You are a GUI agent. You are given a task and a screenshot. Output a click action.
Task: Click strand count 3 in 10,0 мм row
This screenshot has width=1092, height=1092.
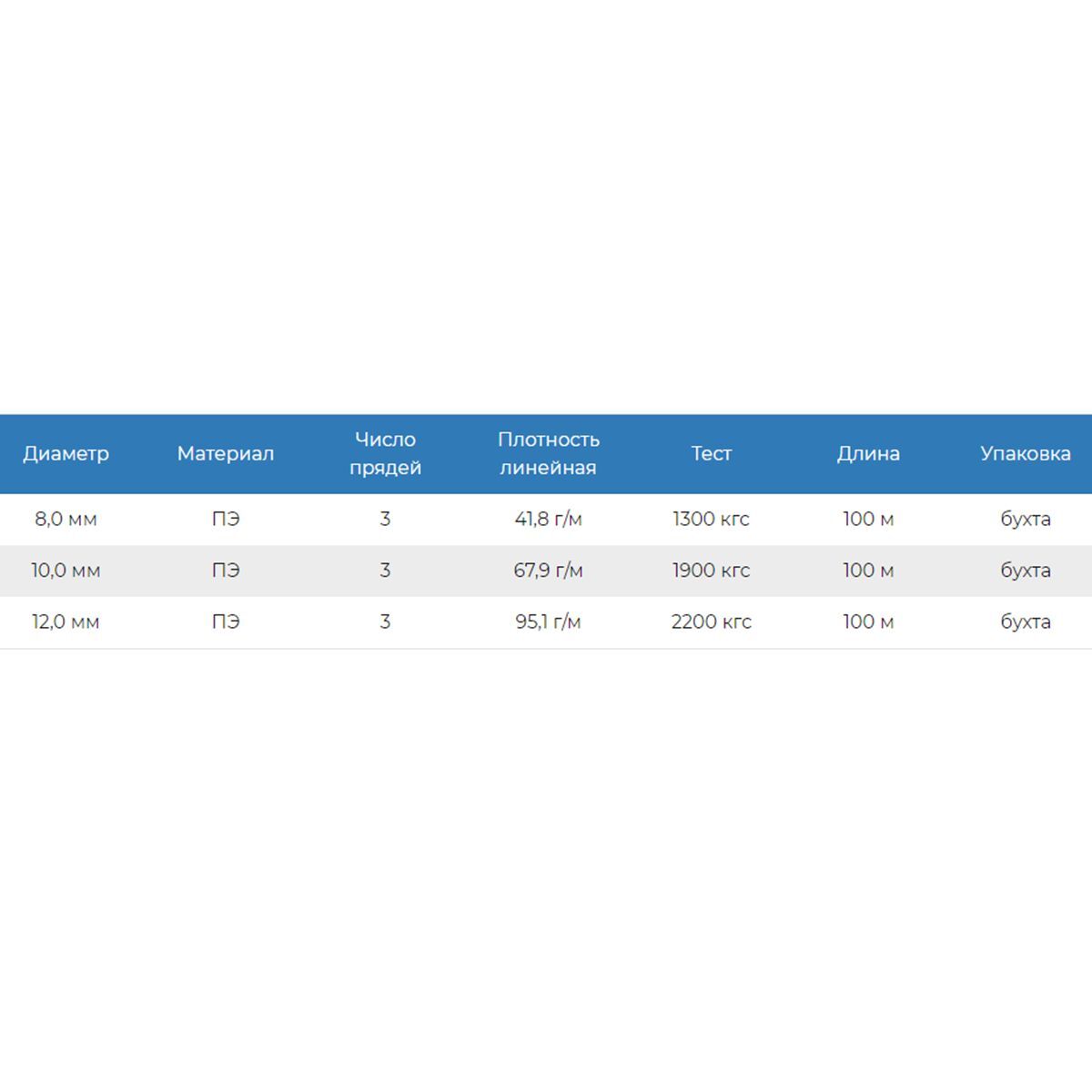[x=385, y=571]
